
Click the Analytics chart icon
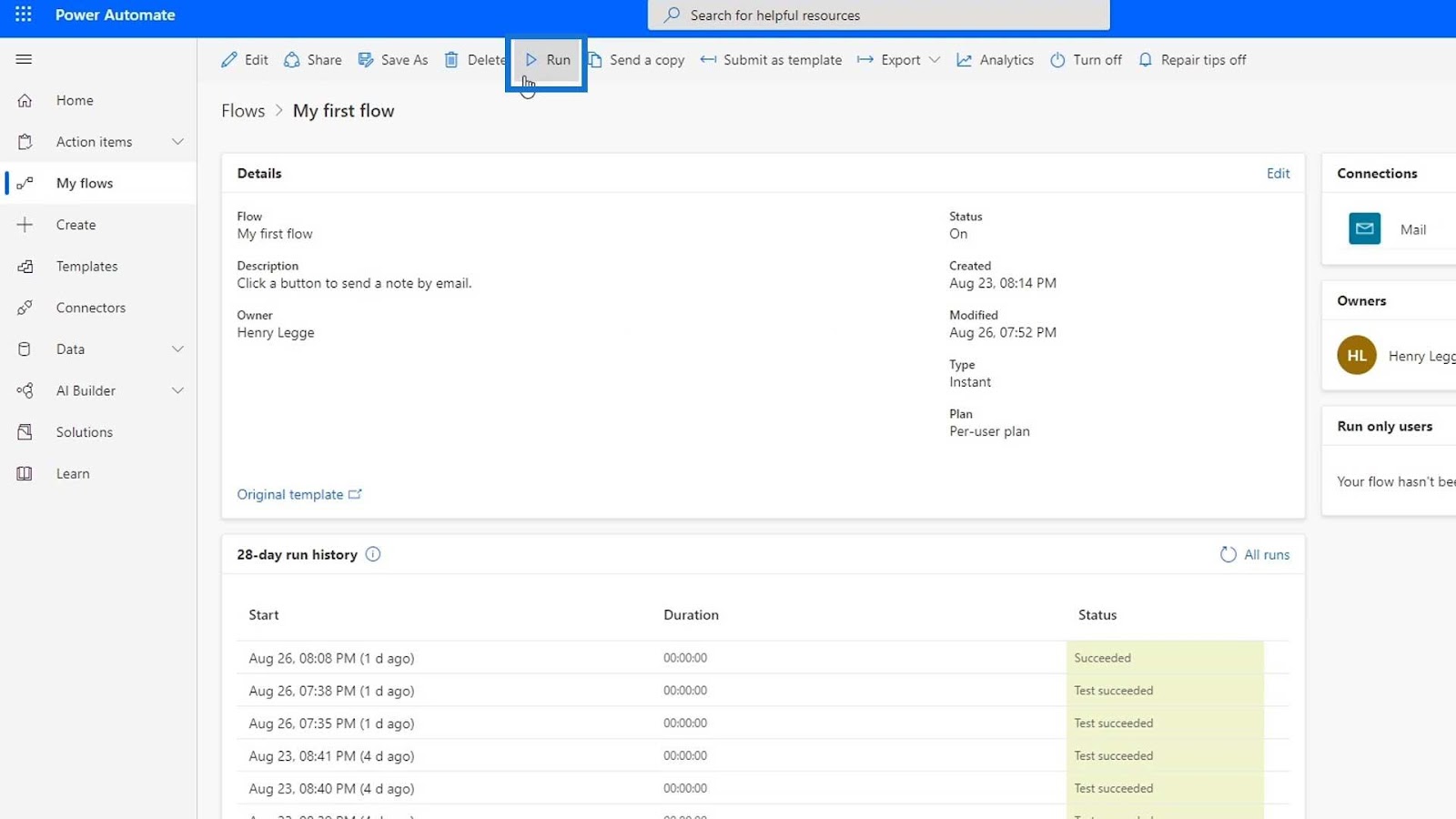(964, 60)
